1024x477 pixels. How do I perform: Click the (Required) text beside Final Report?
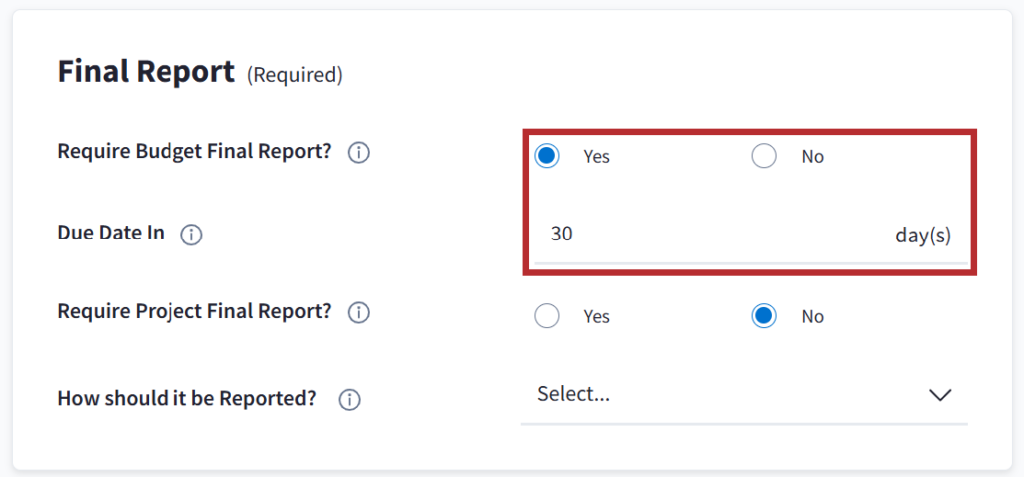295,75
